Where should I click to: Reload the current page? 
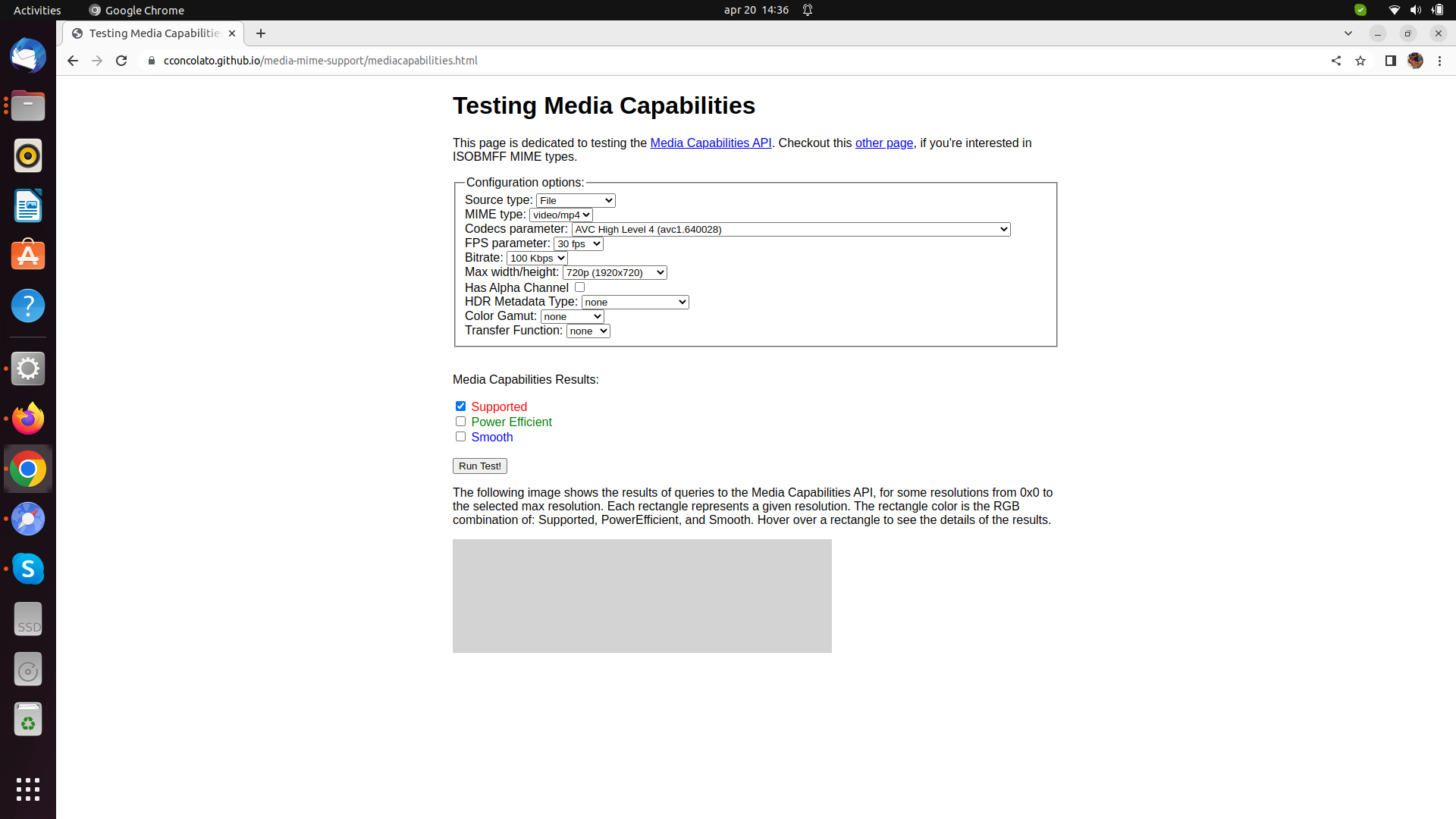tap(121, 61)
